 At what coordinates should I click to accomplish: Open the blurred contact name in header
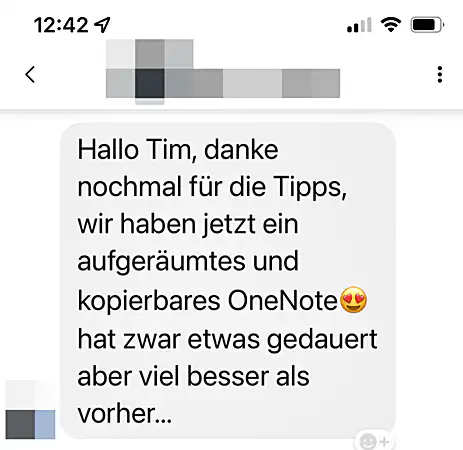(x=223, y=83)
